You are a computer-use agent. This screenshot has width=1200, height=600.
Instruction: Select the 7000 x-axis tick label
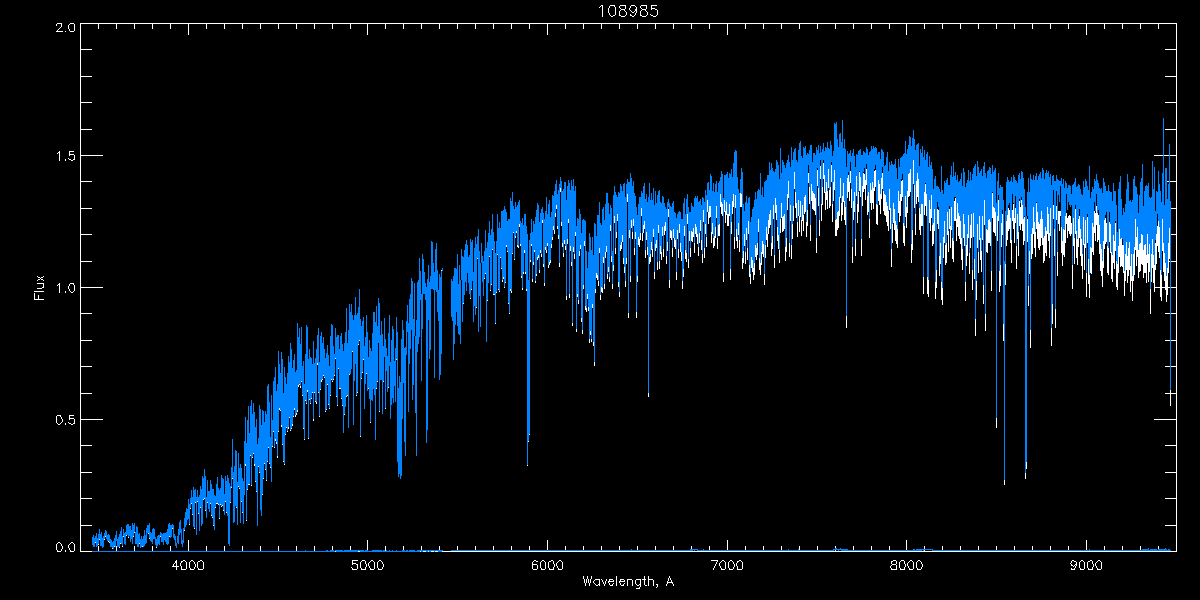727,565
